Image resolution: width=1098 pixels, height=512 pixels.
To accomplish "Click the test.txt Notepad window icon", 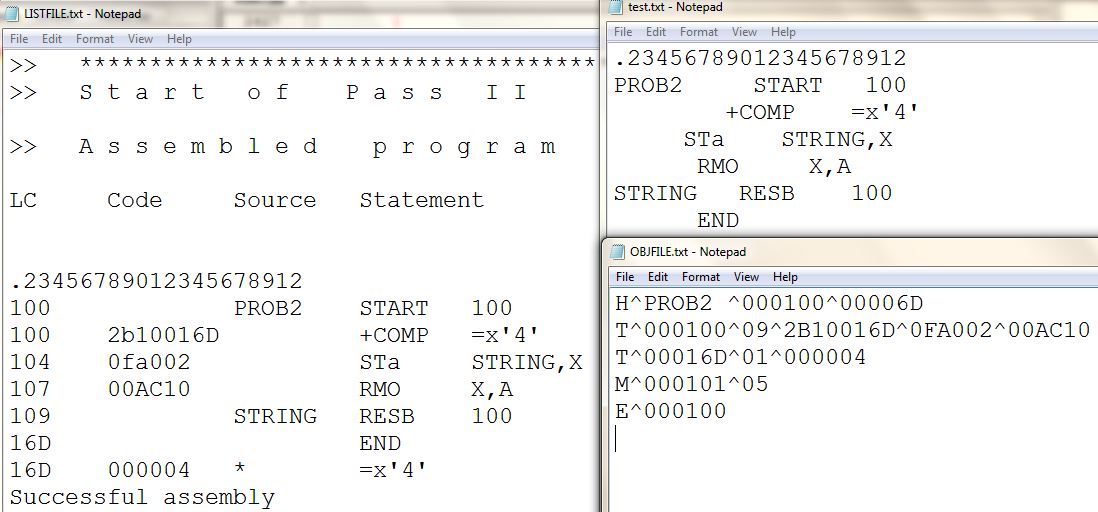I will [616, 7].
